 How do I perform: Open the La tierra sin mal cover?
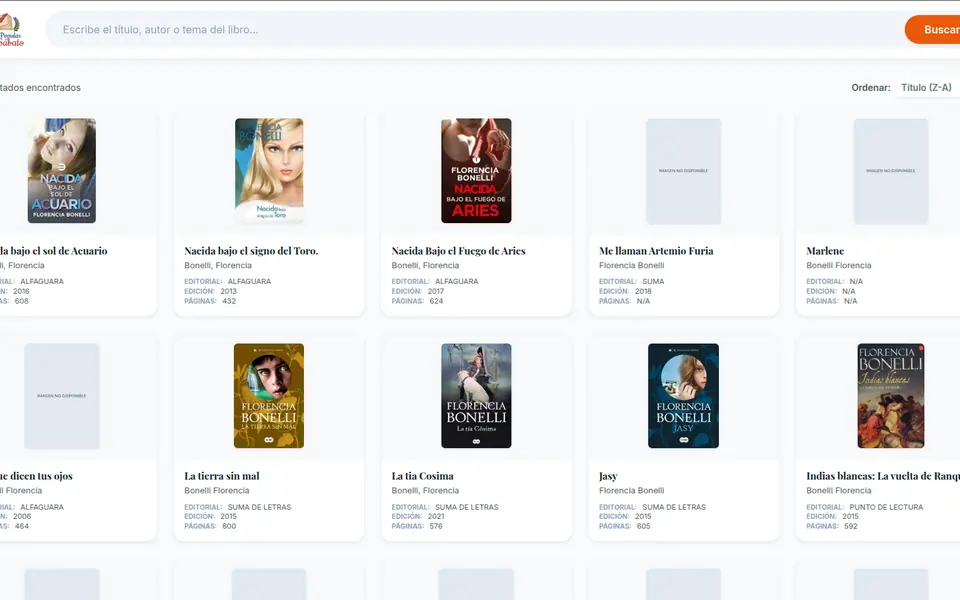pos(269,396)
